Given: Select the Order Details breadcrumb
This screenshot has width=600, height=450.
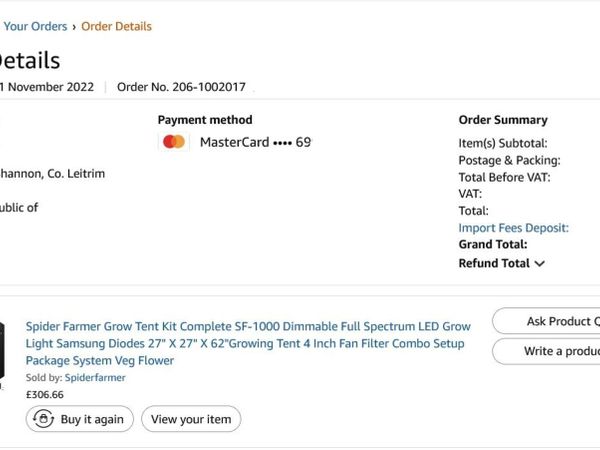Looking at the screenshot, I should (116, 26).
